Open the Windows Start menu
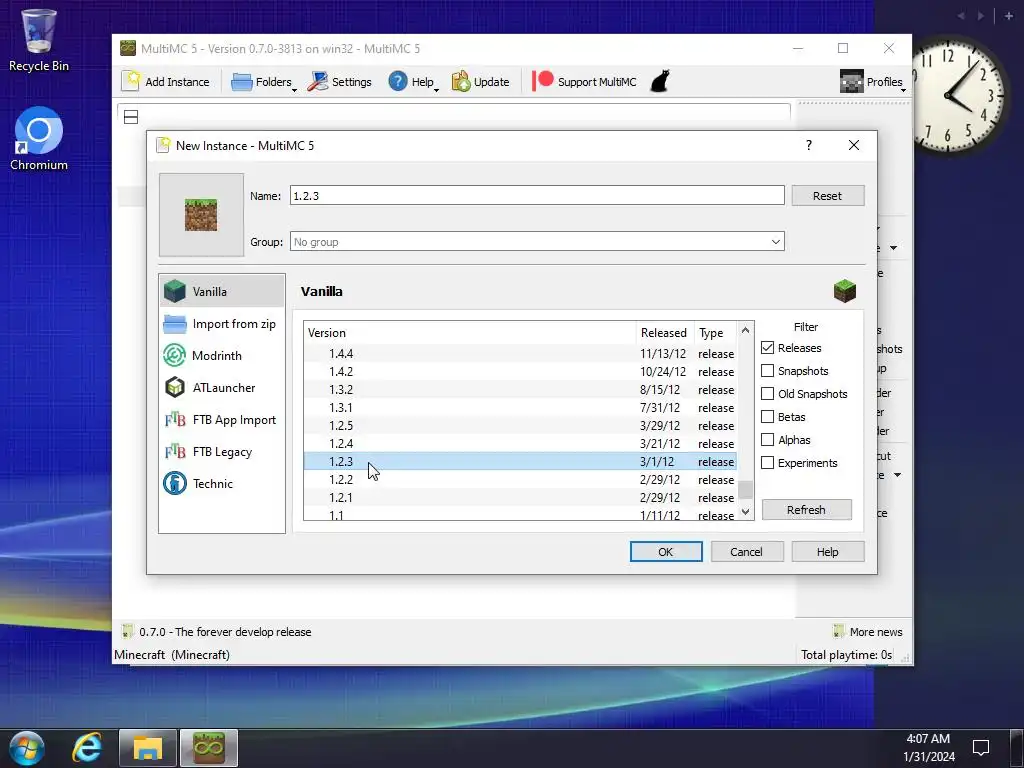Viewport: 1024px width, 768px height. pyautogui.click(x=26, y=748)
